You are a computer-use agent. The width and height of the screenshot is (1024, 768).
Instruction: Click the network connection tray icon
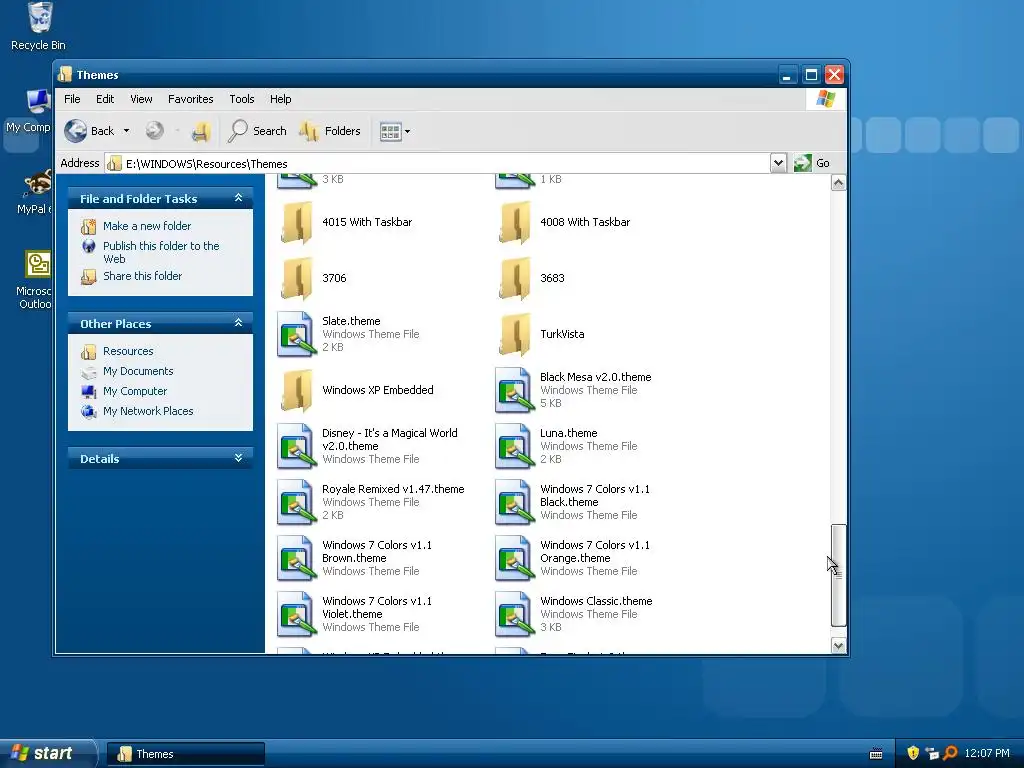click(932, 753)
